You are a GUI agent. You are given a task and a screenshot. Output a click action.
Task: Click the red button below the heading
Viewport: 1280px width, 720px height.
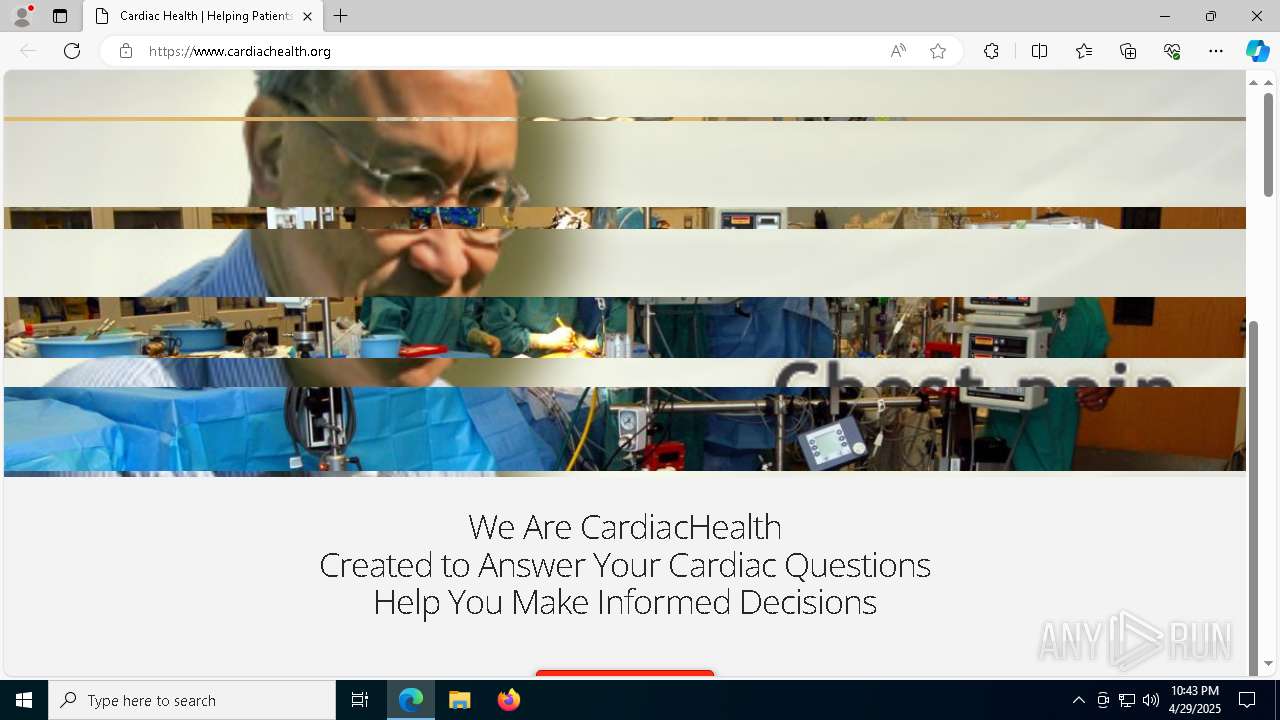point(625,674)
